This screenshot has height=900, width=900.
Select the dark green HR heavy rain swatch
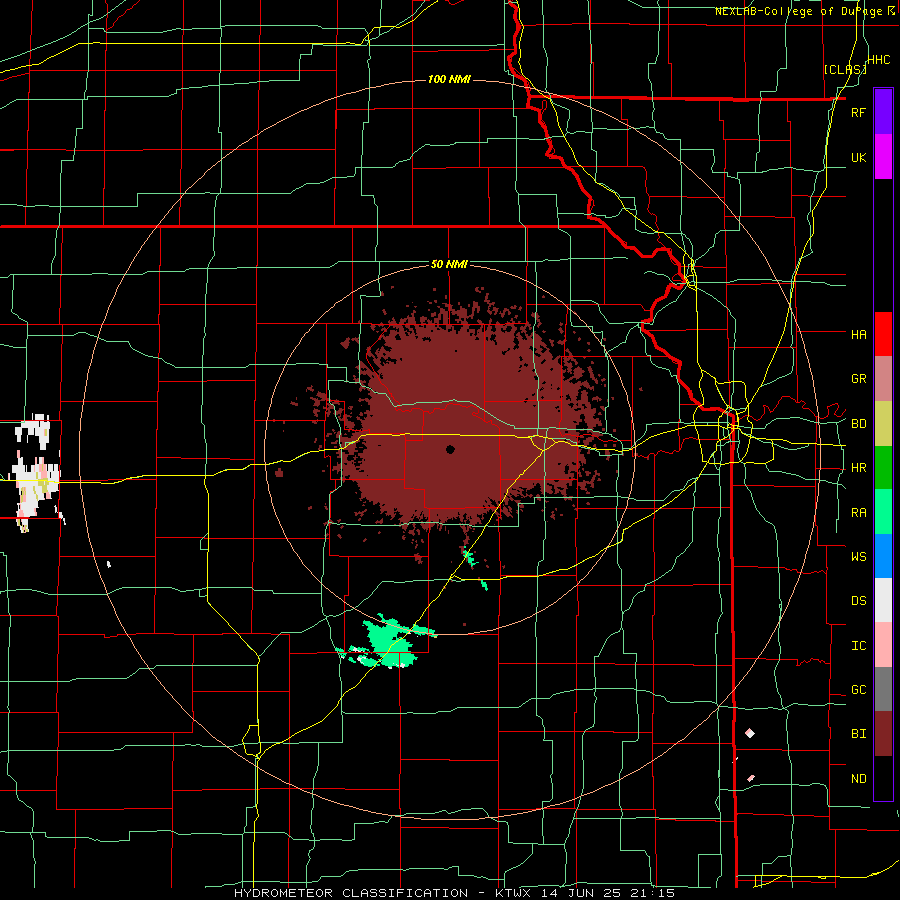point(883,467)
